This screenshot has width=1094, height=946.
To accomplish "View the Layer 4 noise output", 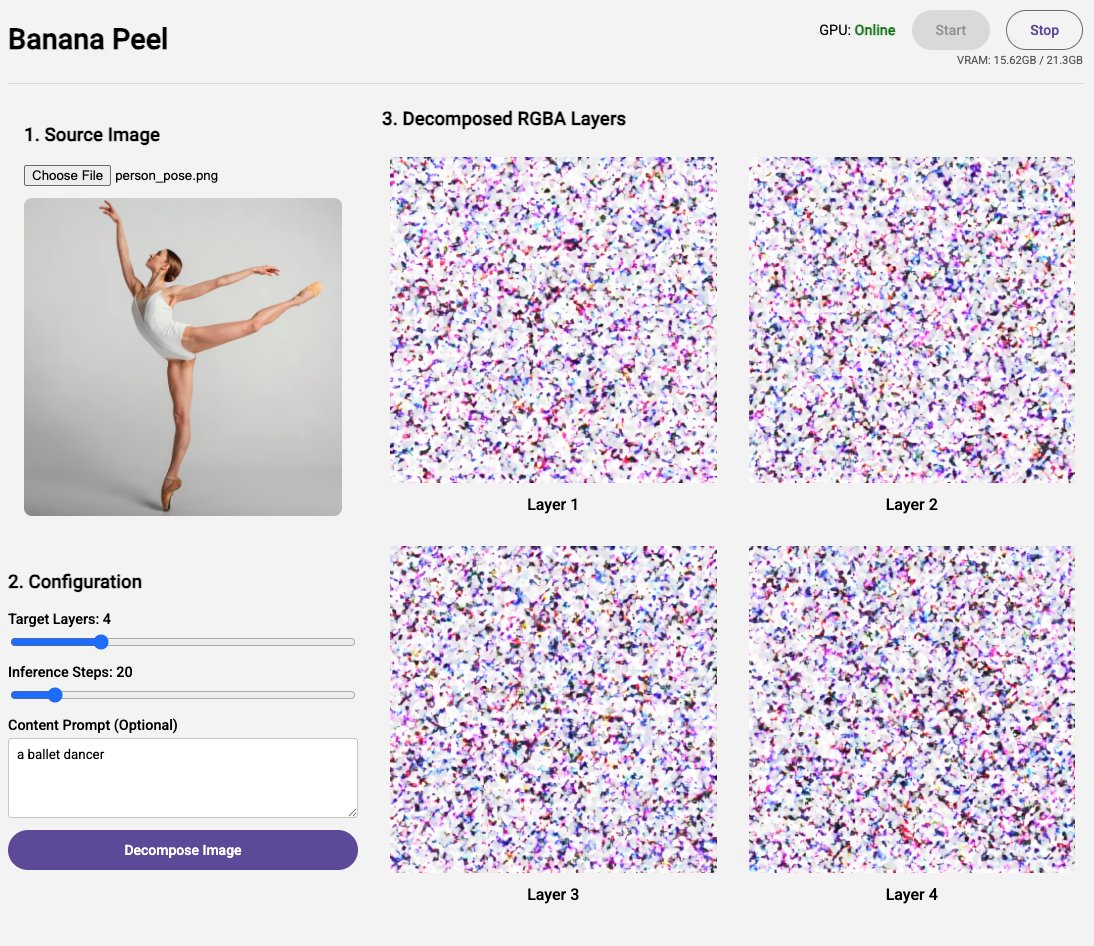I will 911,708.
